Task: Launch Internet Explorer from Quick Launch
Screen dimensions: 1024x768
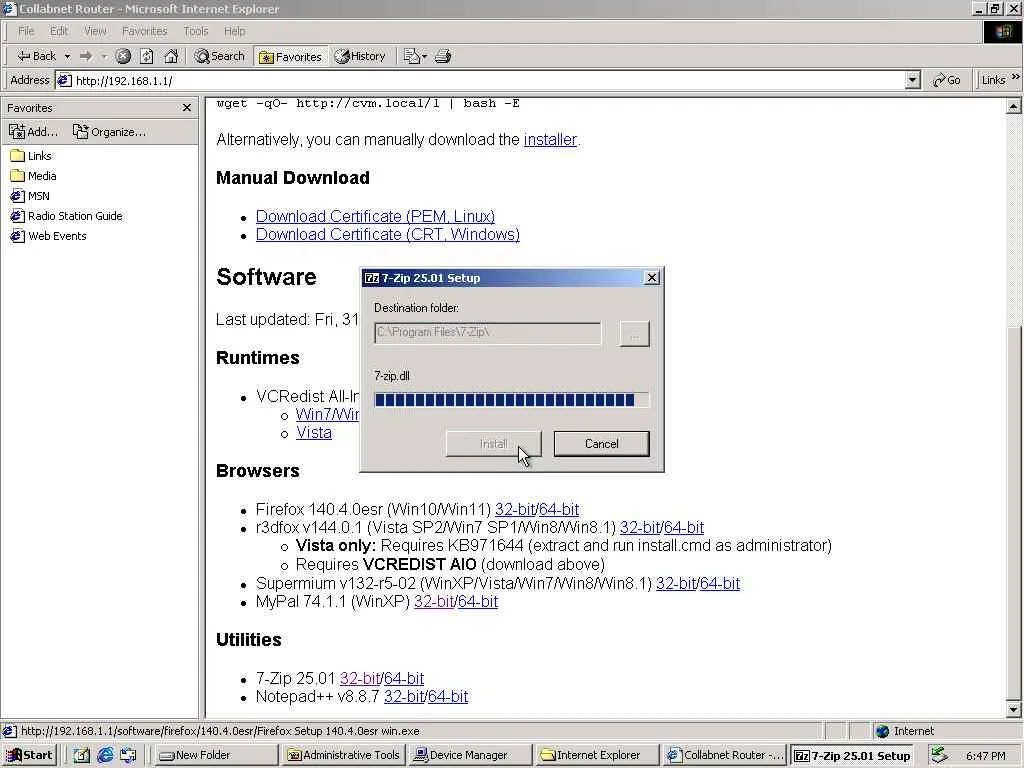Action: [x=105, y=756]
